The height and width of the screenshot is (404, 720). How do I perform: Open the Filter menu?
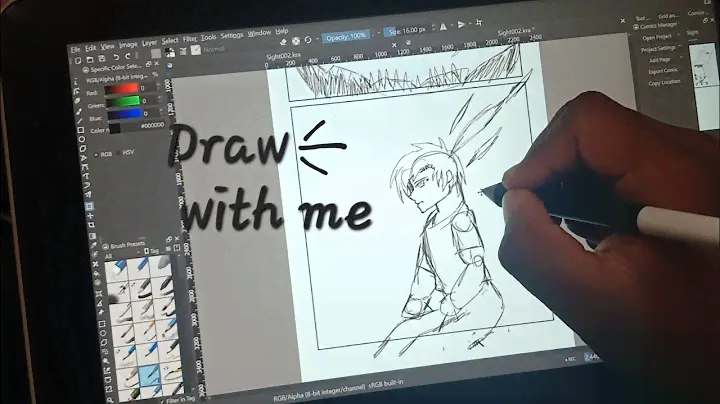(x=189, y=38)
